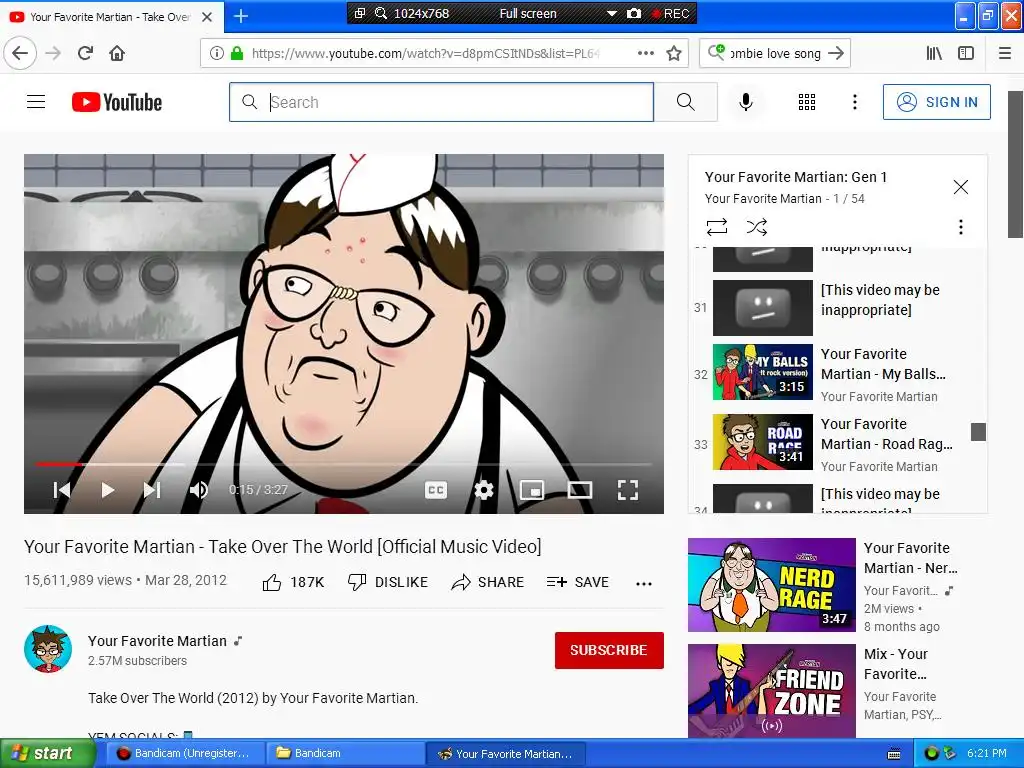Switch to Bandicam folder taskbar item
Viewport: 1024px width, 768px height.
344,754
